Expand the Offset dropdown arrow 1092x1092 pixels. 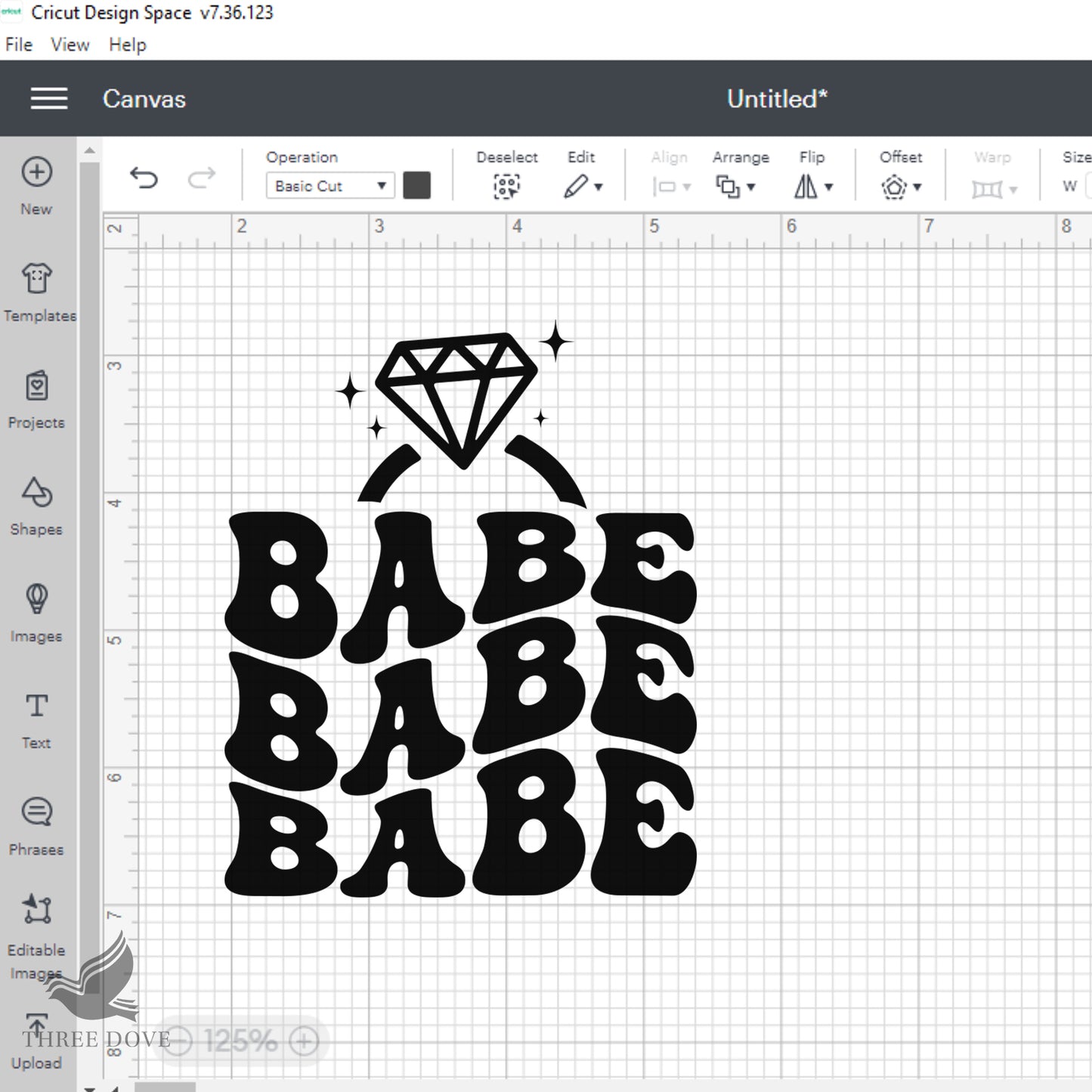coord(917,187)
